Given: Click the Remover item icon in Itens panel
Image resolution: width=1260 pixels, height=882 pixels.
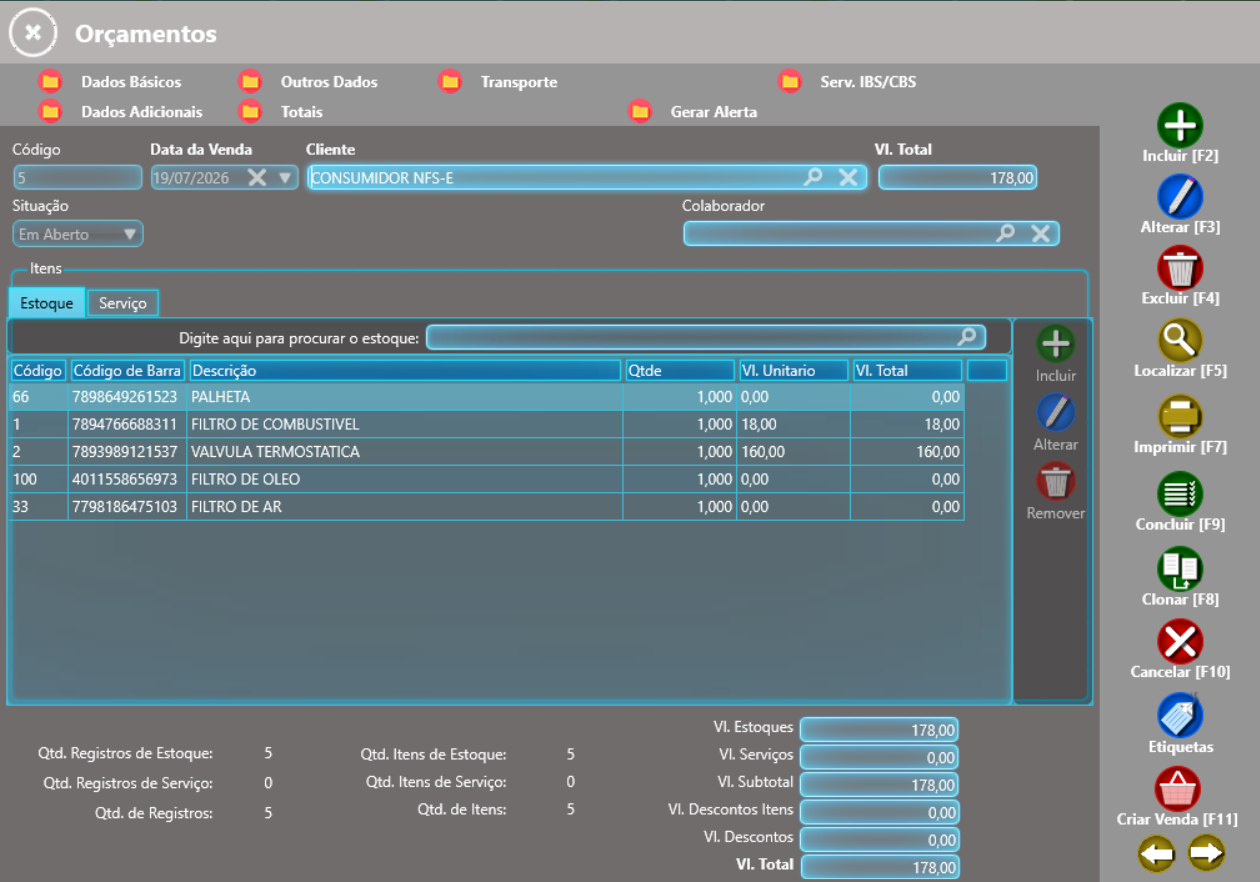Looking at the screenshot, I should click(1055, 482).
